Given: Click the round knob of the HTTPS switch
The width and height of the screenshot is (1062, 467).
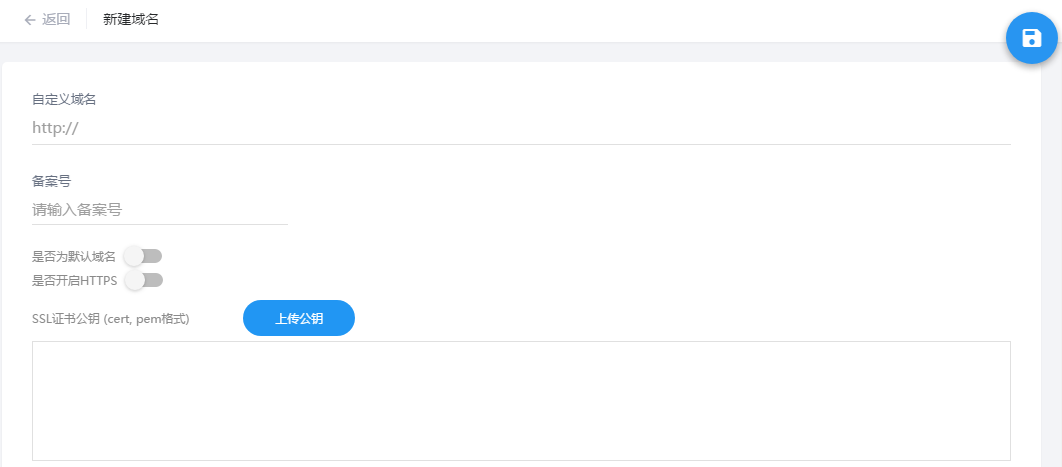Looking at the screenshot, I should pyautogui.click(x=135, y=280).
